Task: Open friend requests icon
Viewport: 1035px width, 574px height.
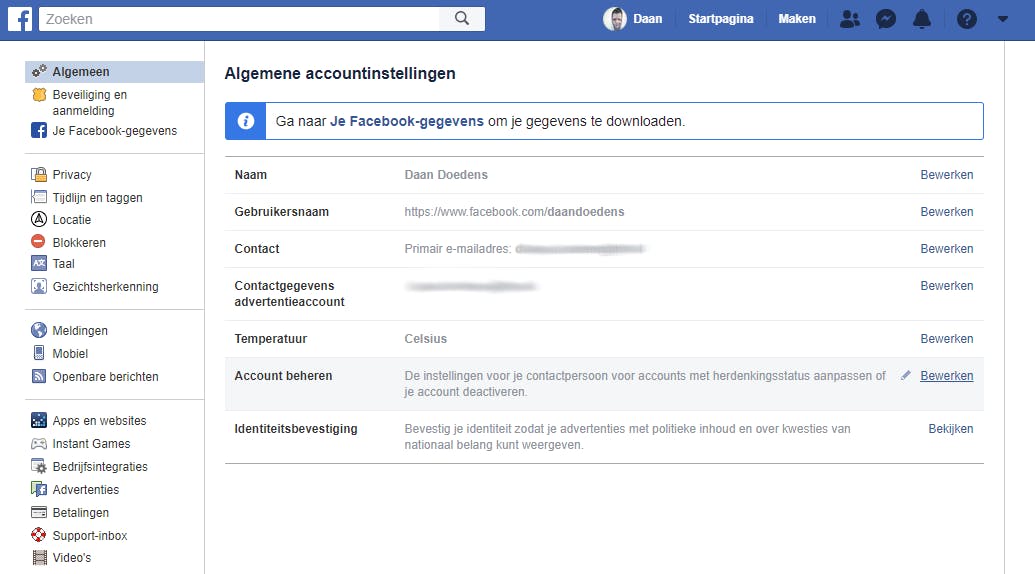Action: click(850, 19)
